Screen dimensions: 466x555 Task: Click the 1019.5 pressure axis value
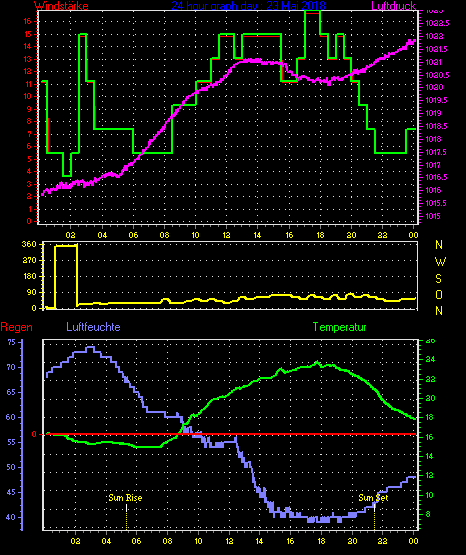click(437, 101)
